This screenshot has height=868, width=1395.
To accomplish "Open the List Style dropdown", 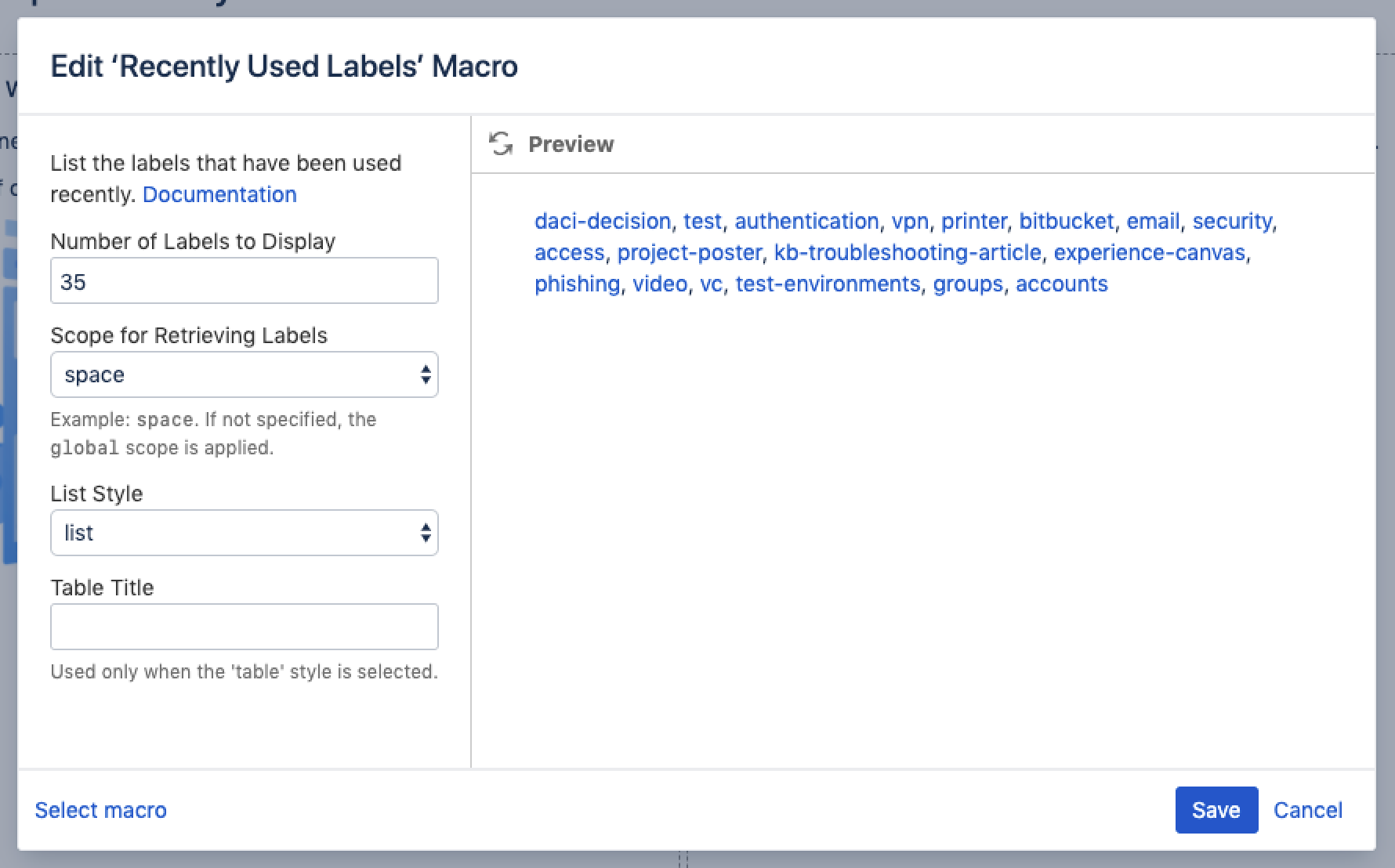I will [x=244, y=533].
